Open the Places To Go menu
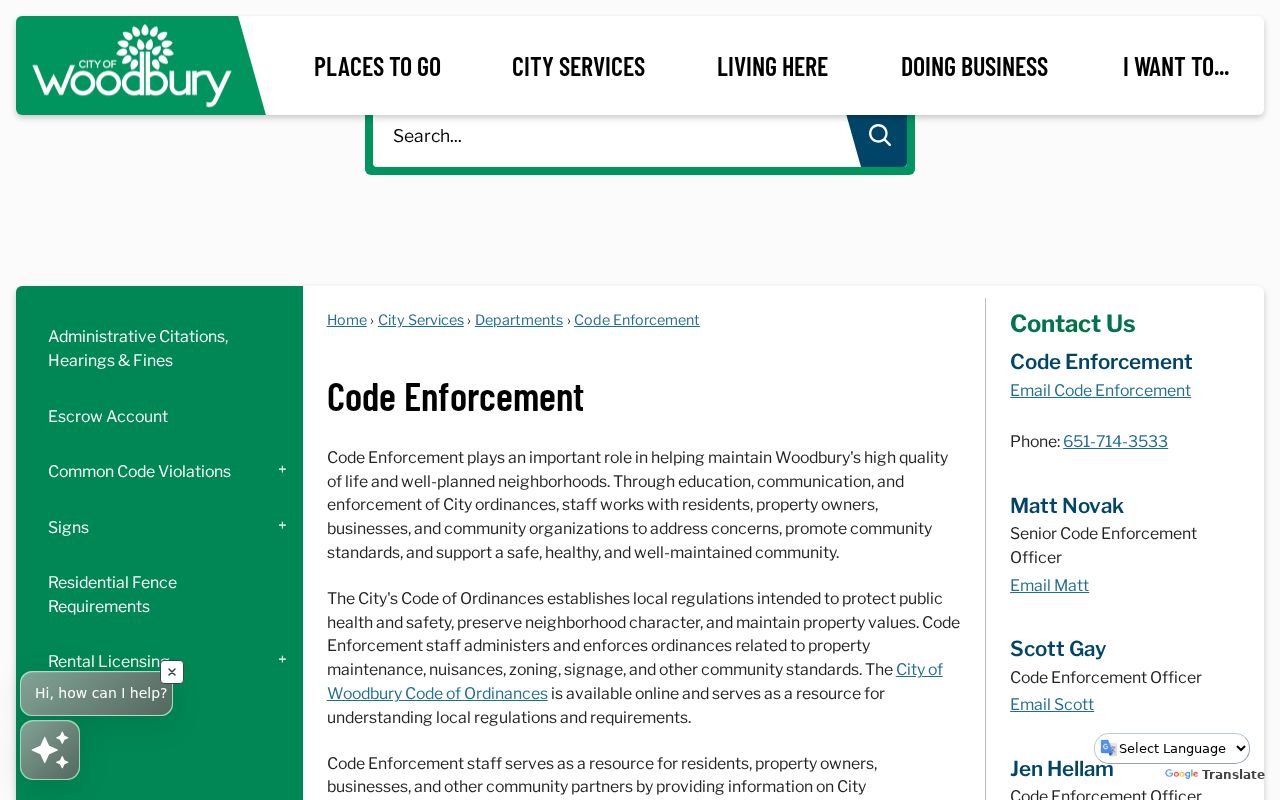The image size is (1280, 800). 377,66
